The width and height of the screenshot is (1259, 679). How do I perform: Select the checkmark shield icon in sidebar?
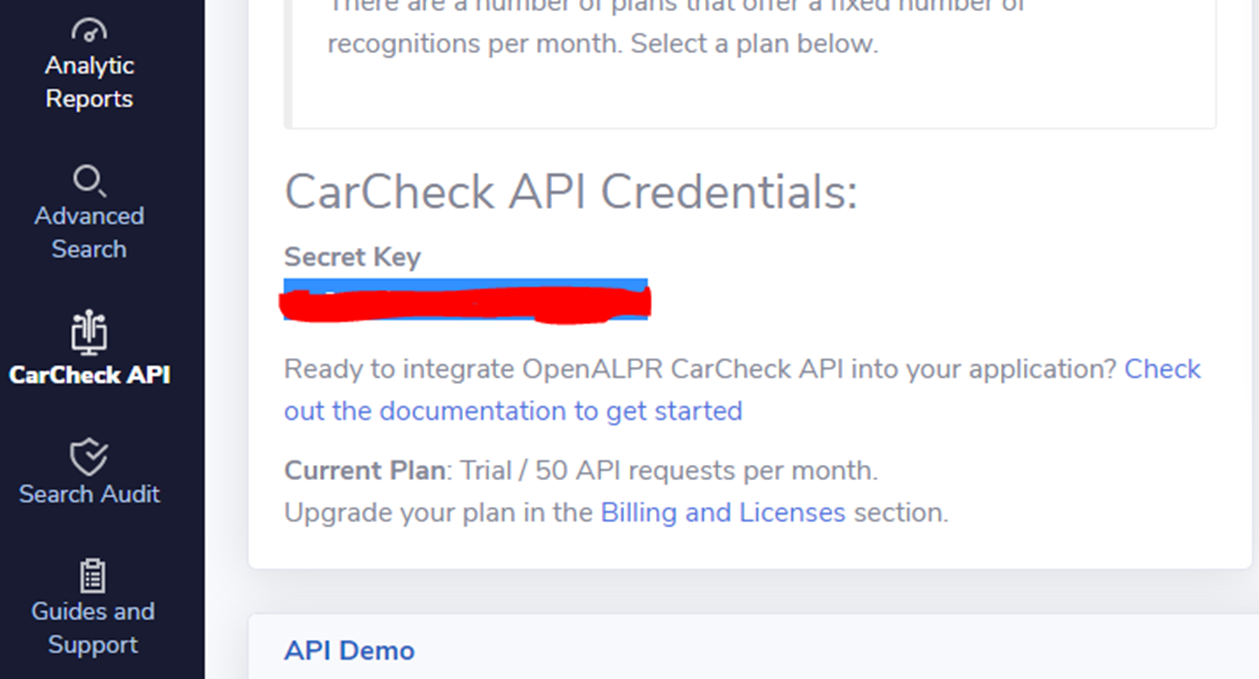(x=89, y=457)
